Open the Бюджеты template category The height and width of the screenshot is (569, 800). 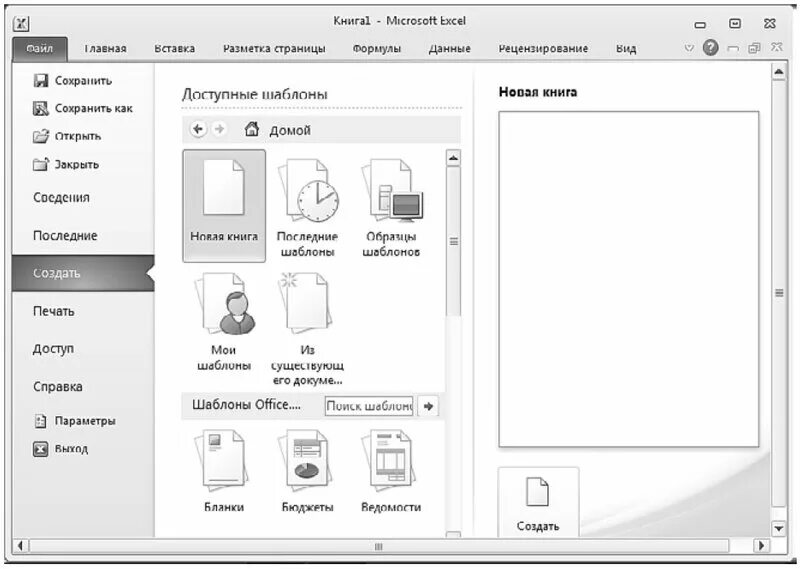click(x=307, y=471)
